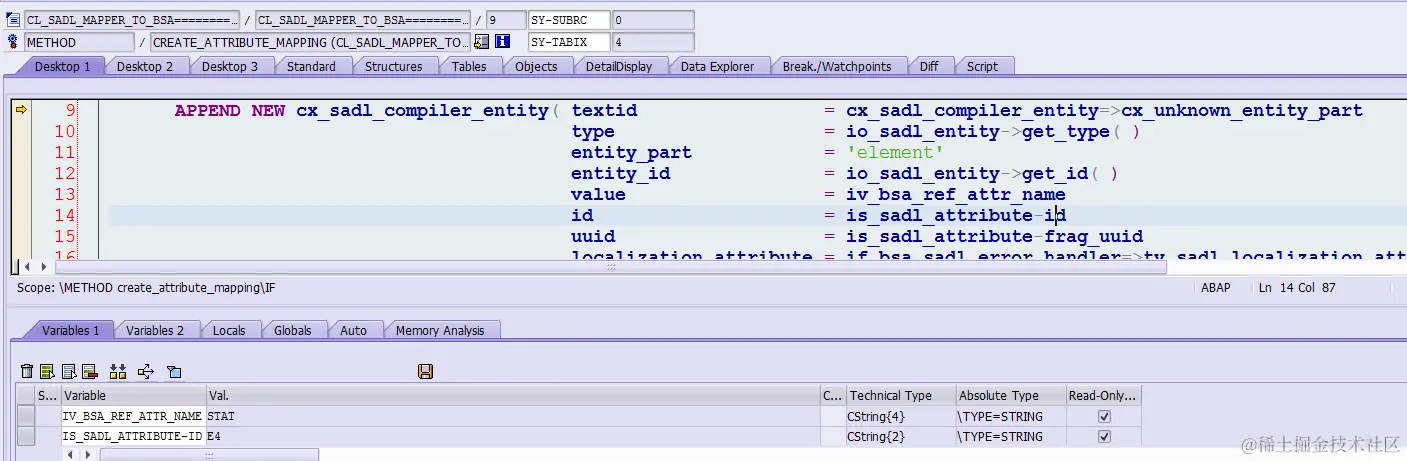Click the Variable column header
1407x461 pixels.
134,396
